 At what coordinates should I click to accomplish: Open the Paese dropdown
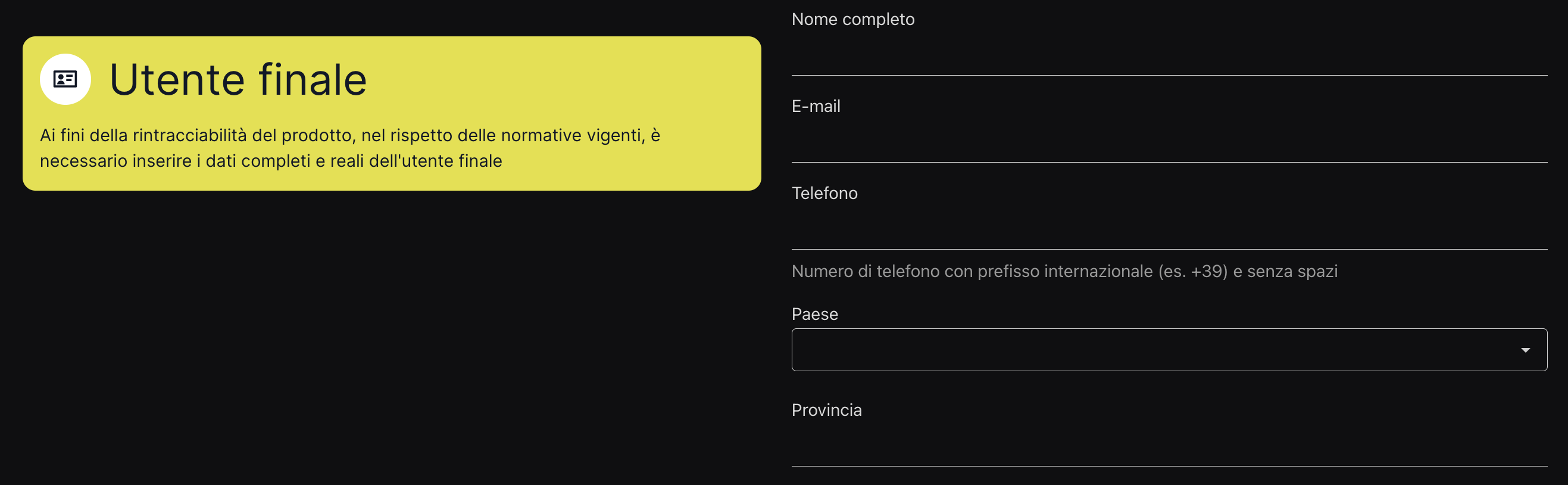coord(1157,350)
